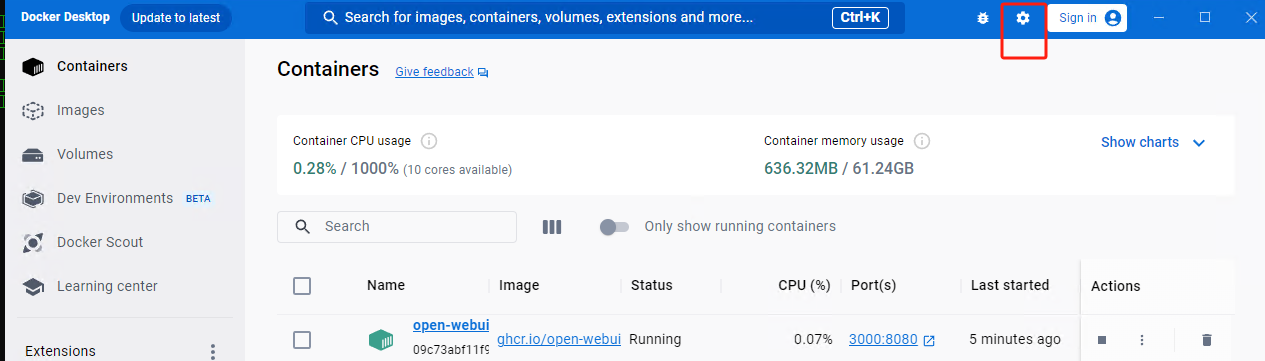Sort by Last started column header
Screen dimensions: 1265x361
(1010, 285)
